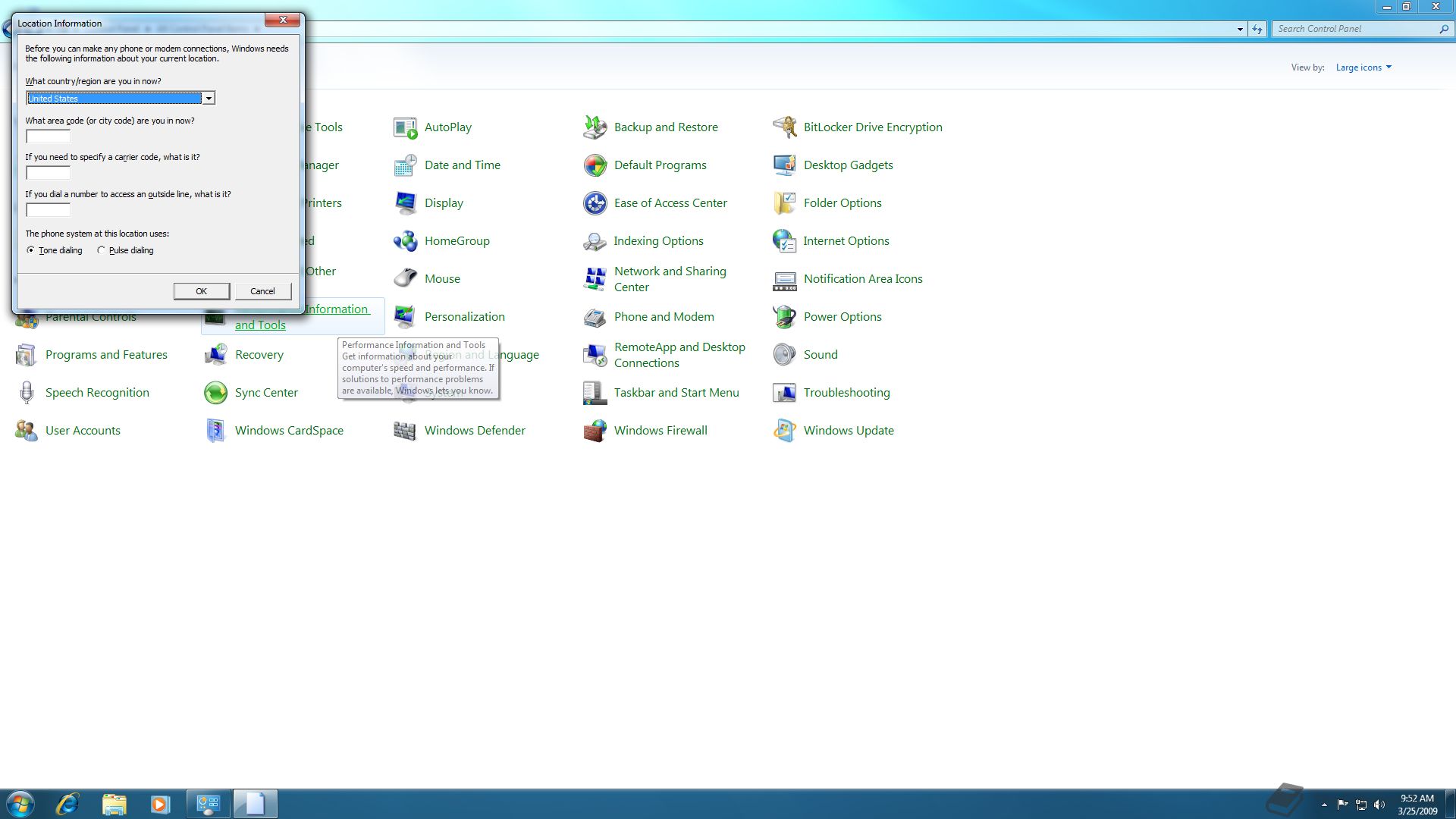
Task: Open the Date and Time icon
Action: pyautogui.click(x=405, y=165)
